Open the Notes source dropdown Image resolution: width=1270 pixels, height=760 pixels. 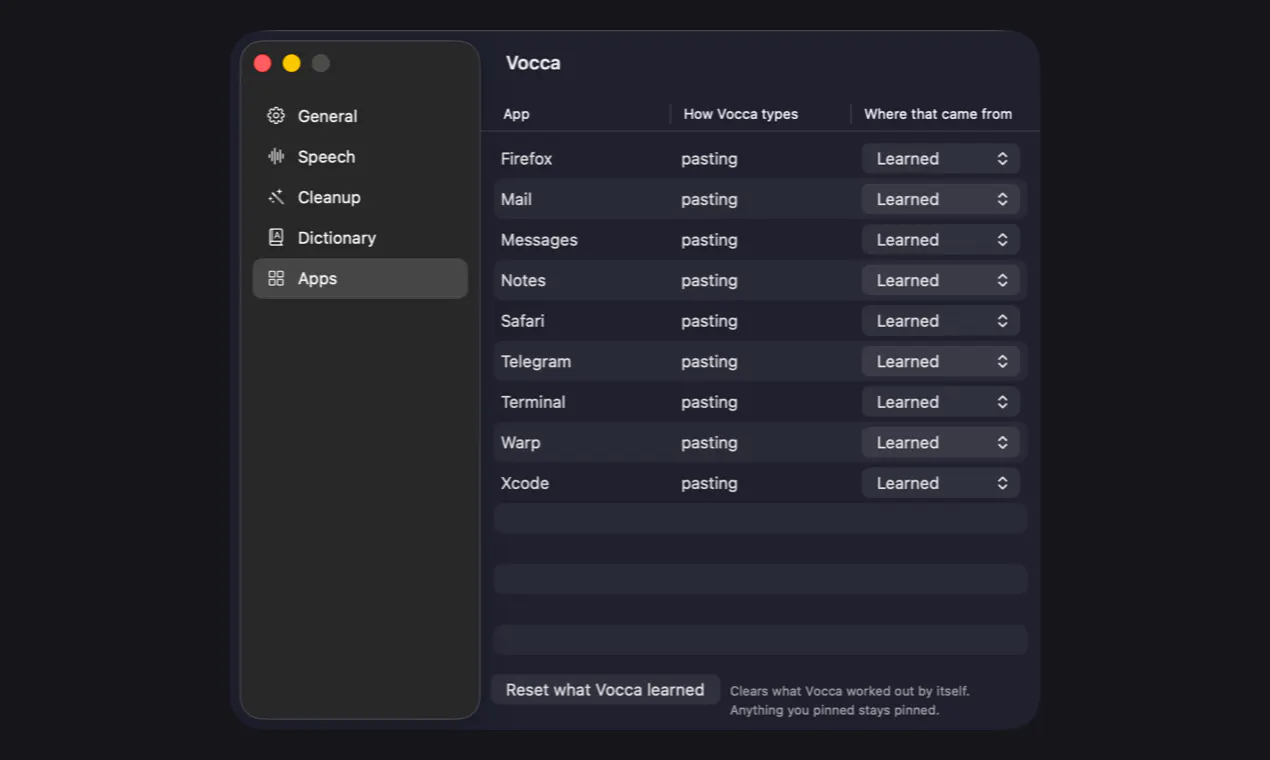click(x=941, y=280)
